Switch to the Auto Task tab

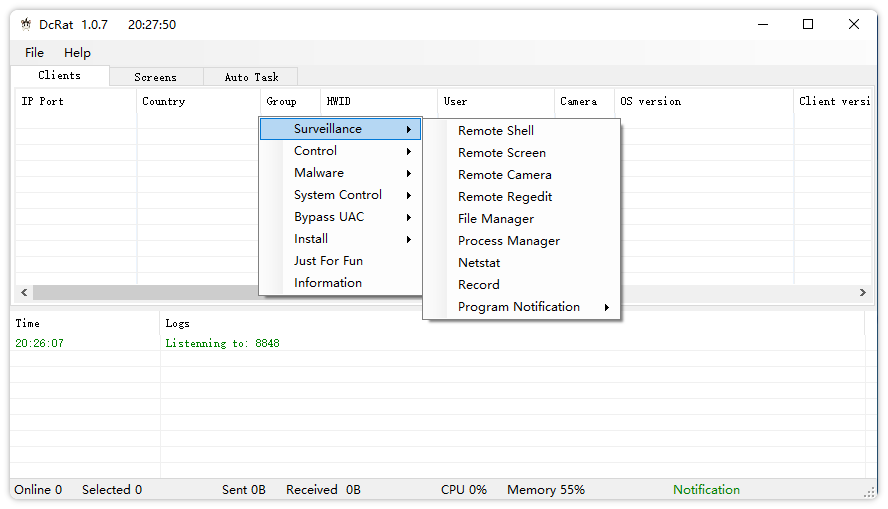(251, 77)
